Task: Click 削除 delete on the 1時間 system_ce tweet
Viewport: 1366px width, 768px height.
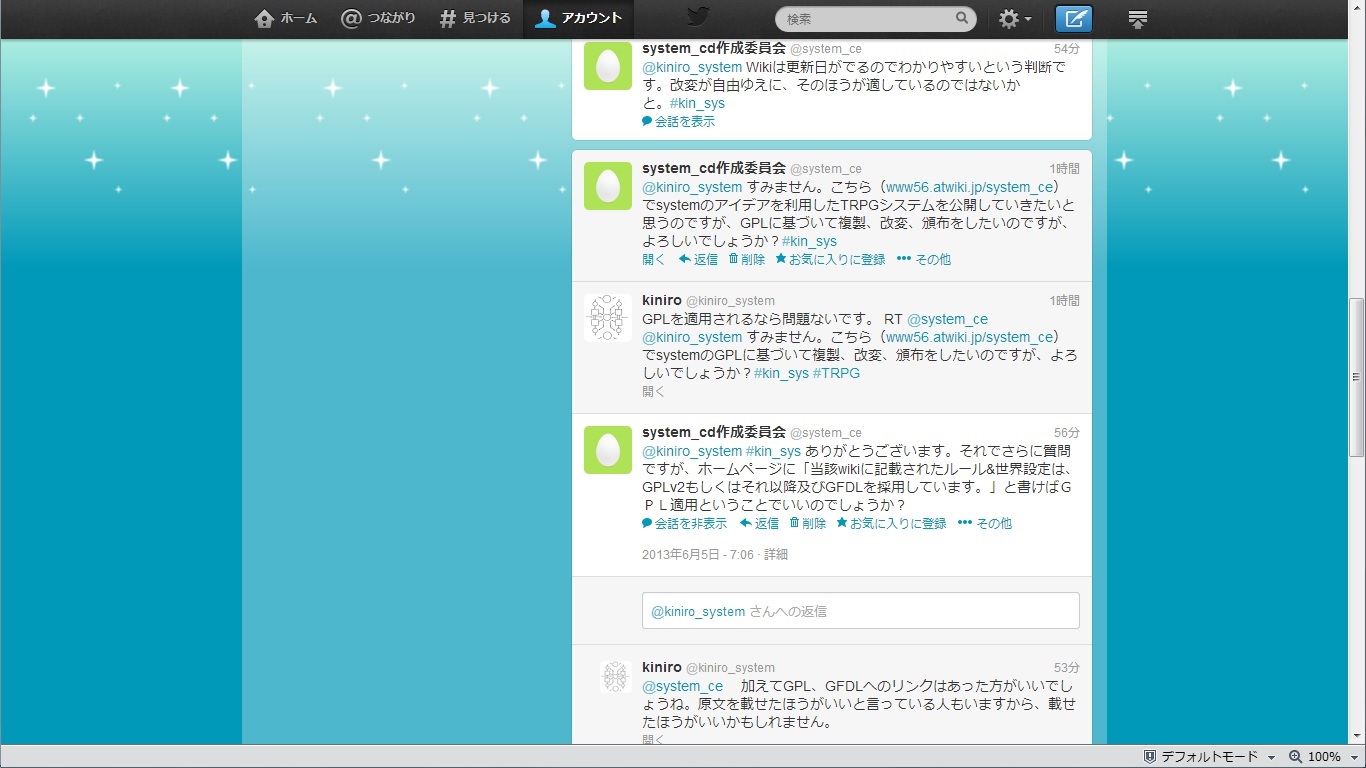Action: click(x=746, y=259)
